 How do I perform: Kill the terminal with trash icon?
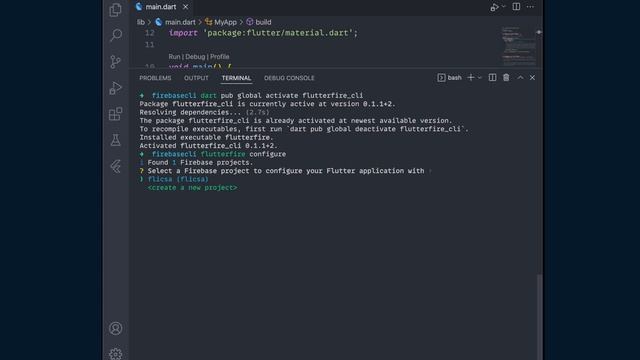point(506,78)
